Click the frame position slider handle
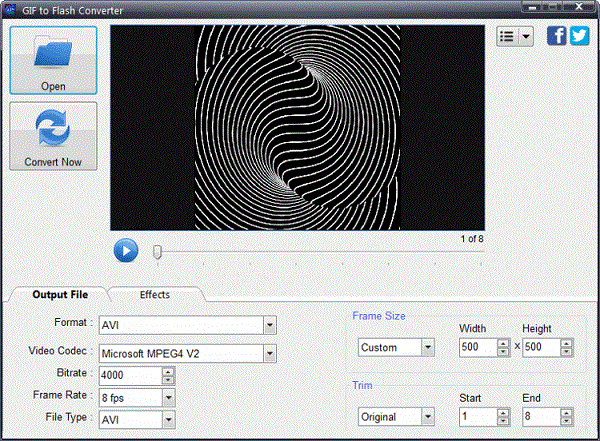This screenshot has height=441, width=600. tap(157, 252)
